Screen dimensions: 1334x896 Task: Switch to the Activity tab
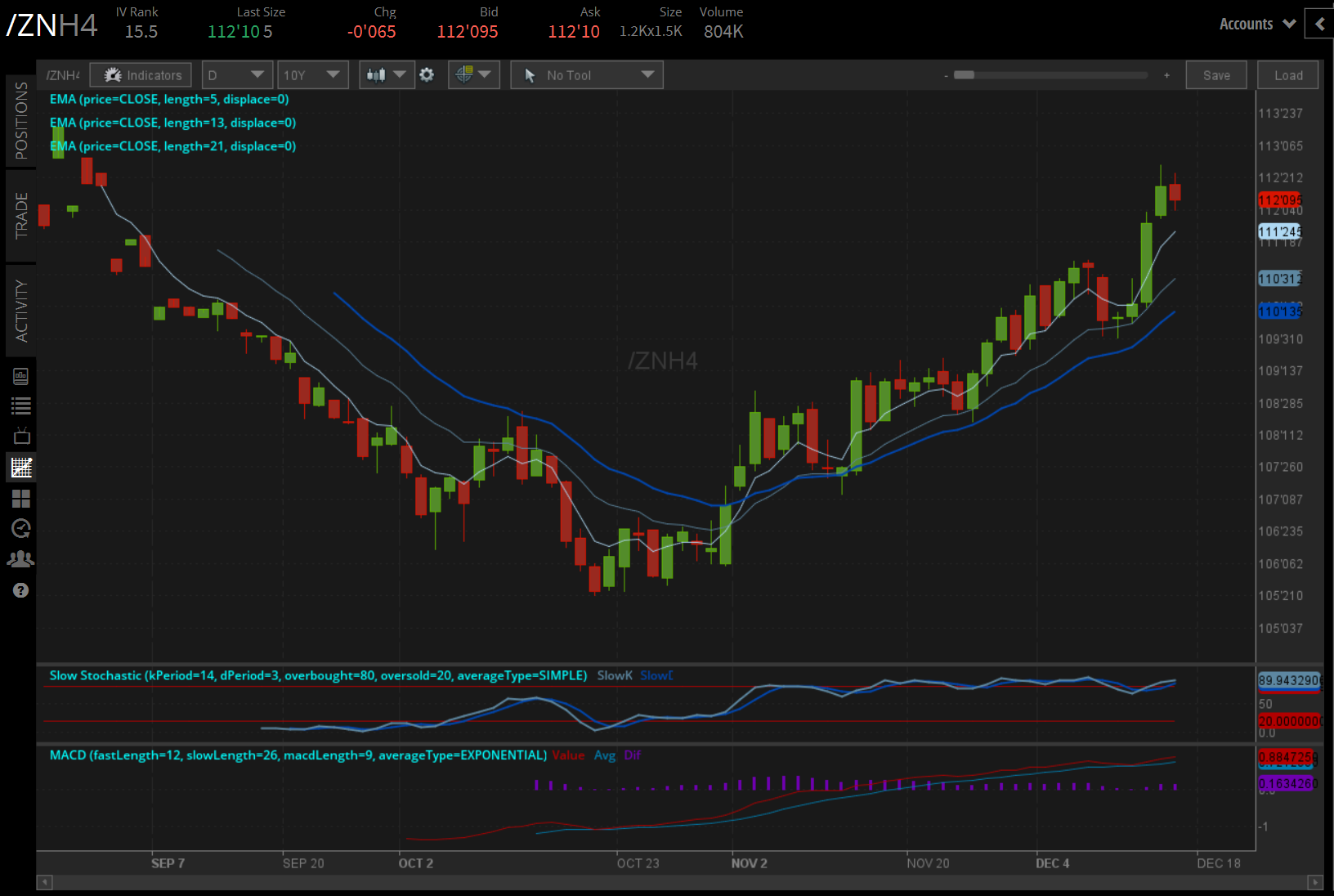point(21,311)
